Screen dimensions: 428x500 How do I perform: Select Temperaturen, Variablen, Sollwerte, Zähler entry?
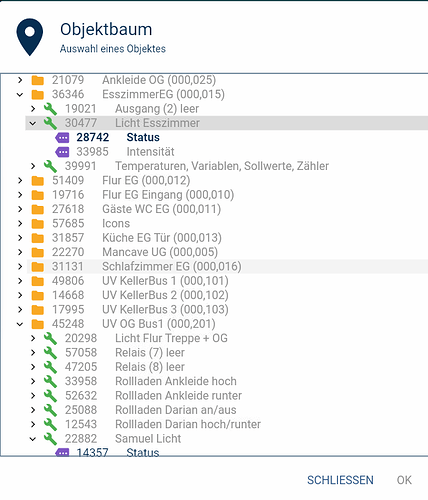(222, 166)
